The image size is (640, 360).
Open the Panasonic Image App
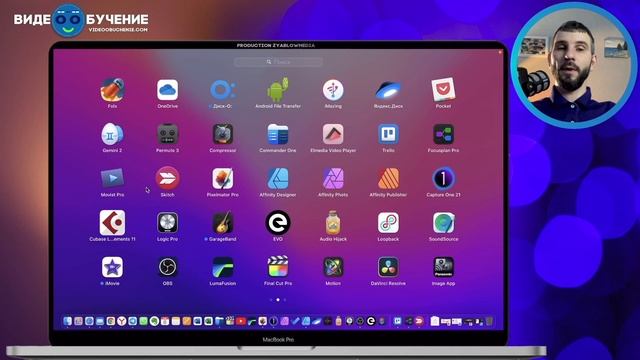[x=443, y=267]
